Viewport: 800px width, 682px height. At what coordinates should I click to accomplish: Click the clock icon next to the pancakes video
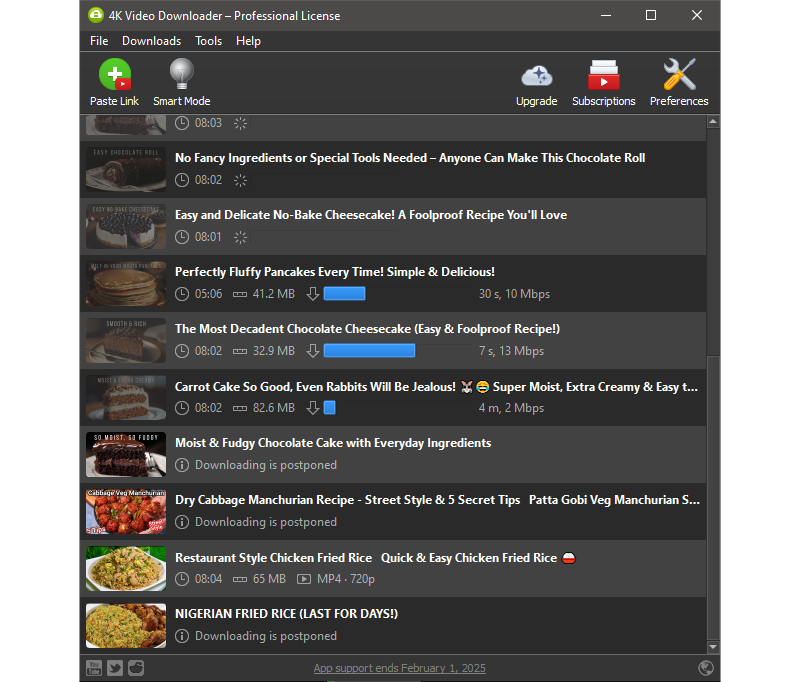coord(181,294)
